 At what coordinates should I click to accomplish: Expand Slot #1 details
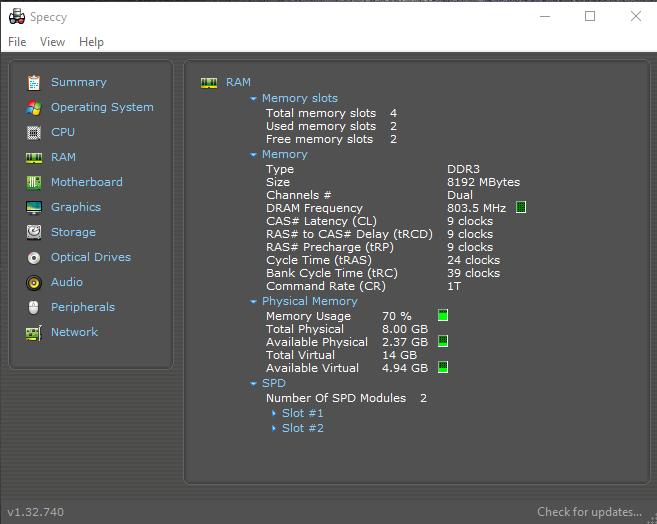point(274,413)
